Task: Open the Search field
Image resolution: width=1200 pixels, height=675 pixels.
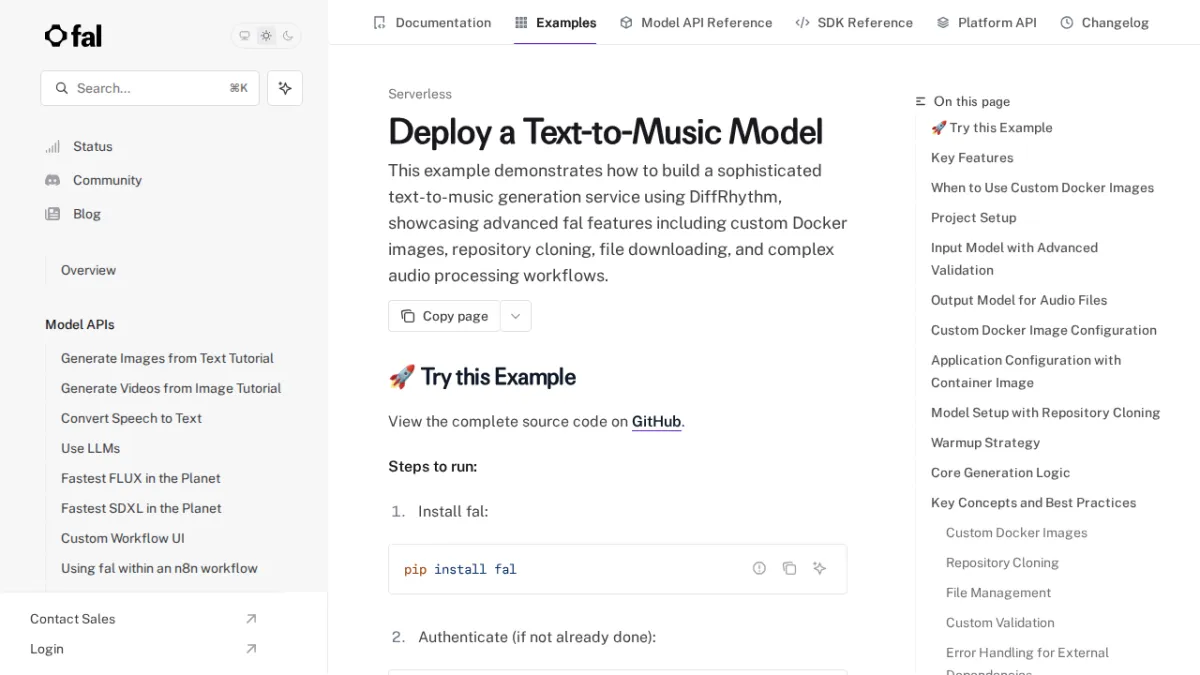Action: point(150,88)
